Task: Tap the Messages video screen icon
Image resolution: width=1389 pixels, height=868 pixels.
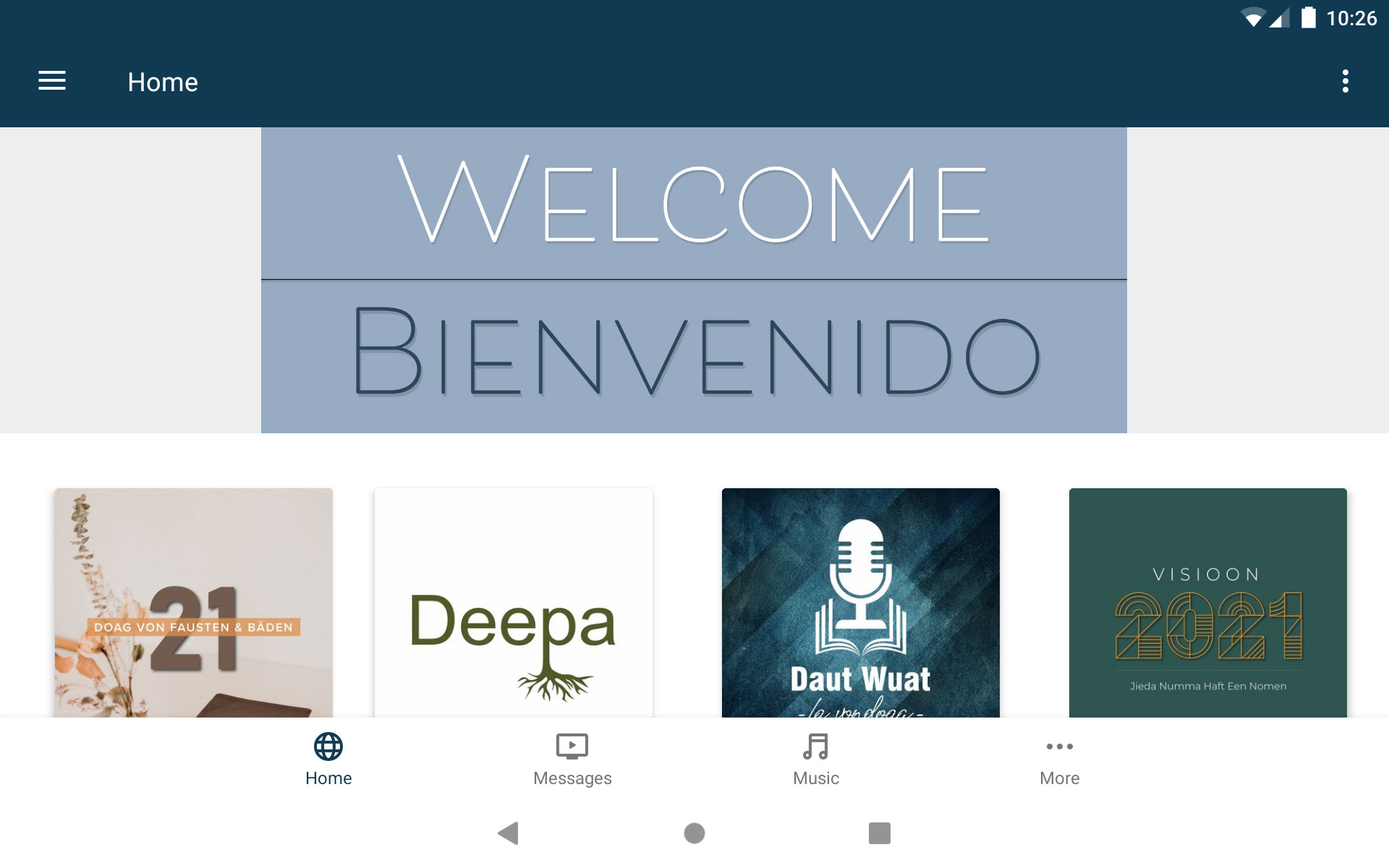Action: [572, 746]
